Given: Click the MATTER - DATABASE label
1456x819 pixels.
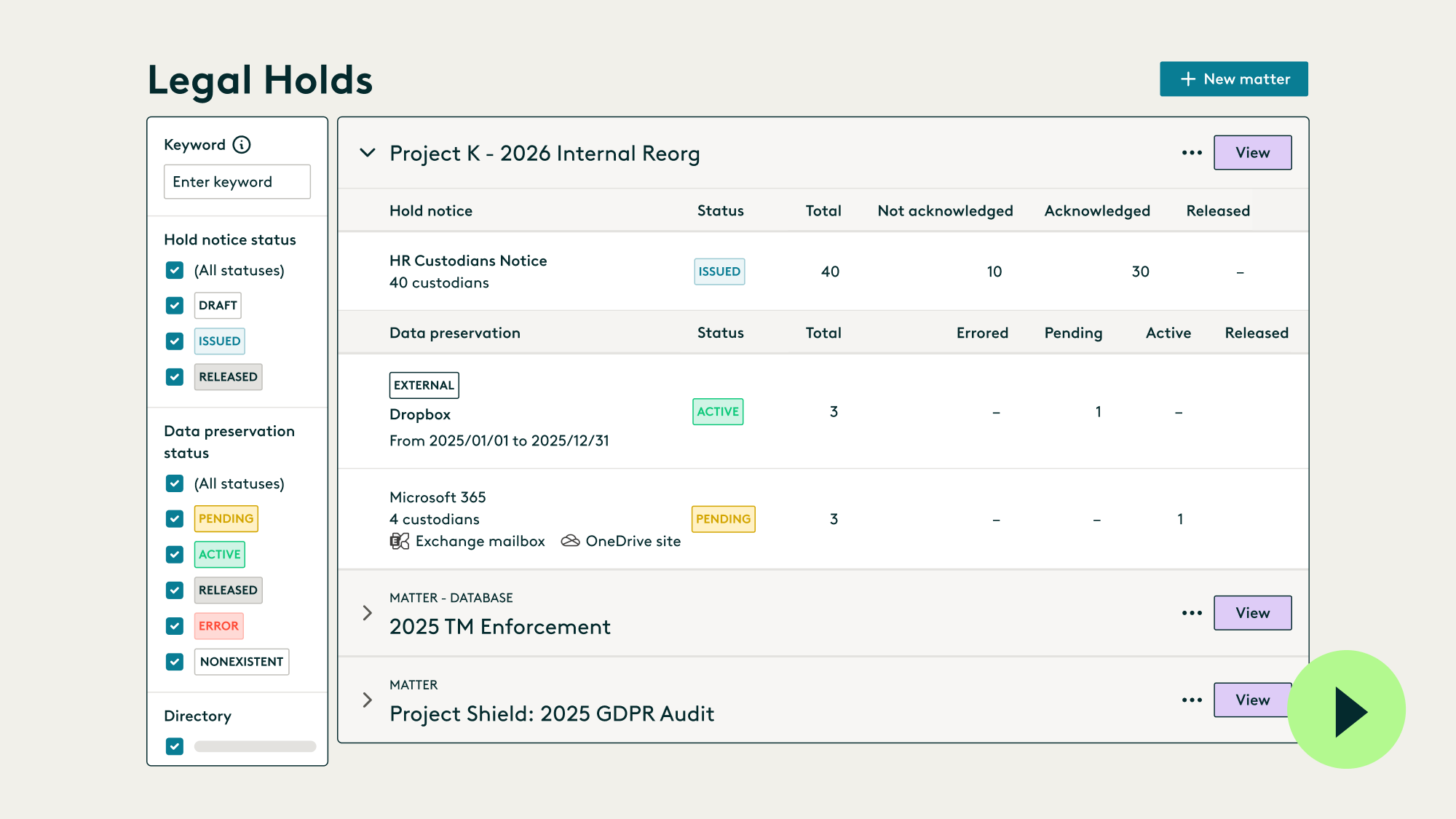Looking at the screenshot, I should [x=451, y=598].
